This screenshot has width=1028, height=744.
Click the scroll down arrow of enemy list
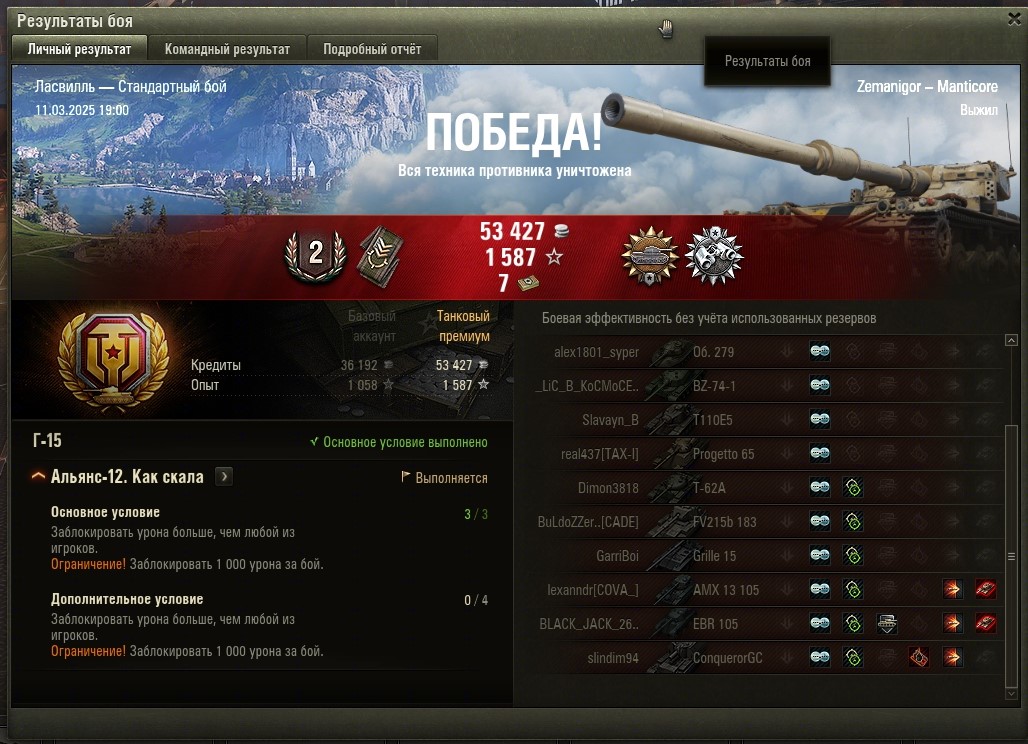coord(1011,694)
